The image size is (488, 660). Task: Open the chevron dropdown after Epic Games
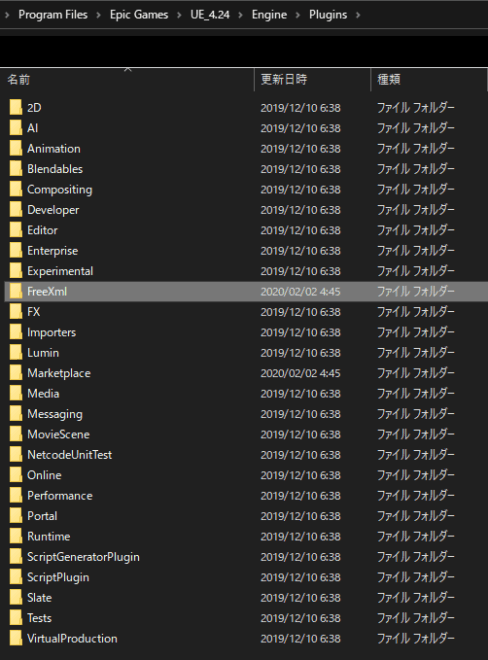point(179,15)
